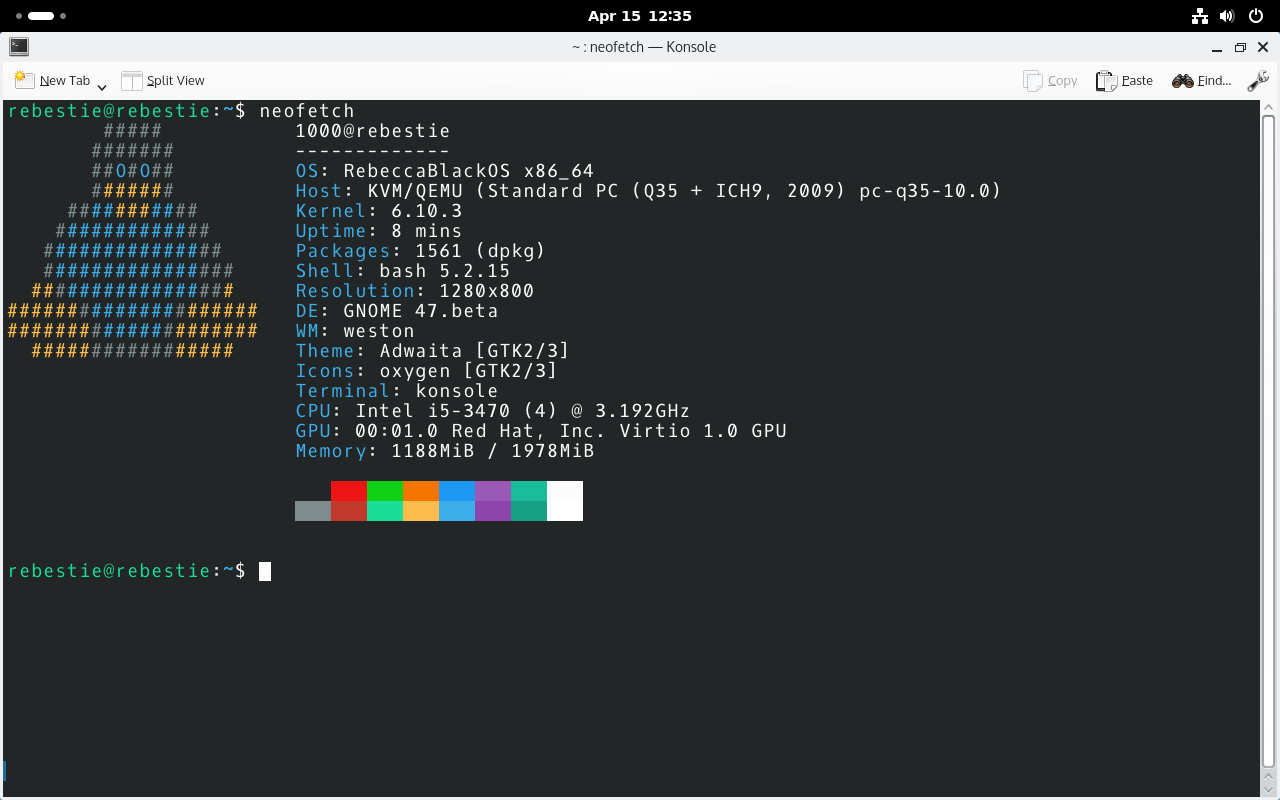Image resolution: width=1280 pixels, height=800 pixels.
Task: Click the "Shell: bash 5.2.15" line
Action: click(403, 271)
